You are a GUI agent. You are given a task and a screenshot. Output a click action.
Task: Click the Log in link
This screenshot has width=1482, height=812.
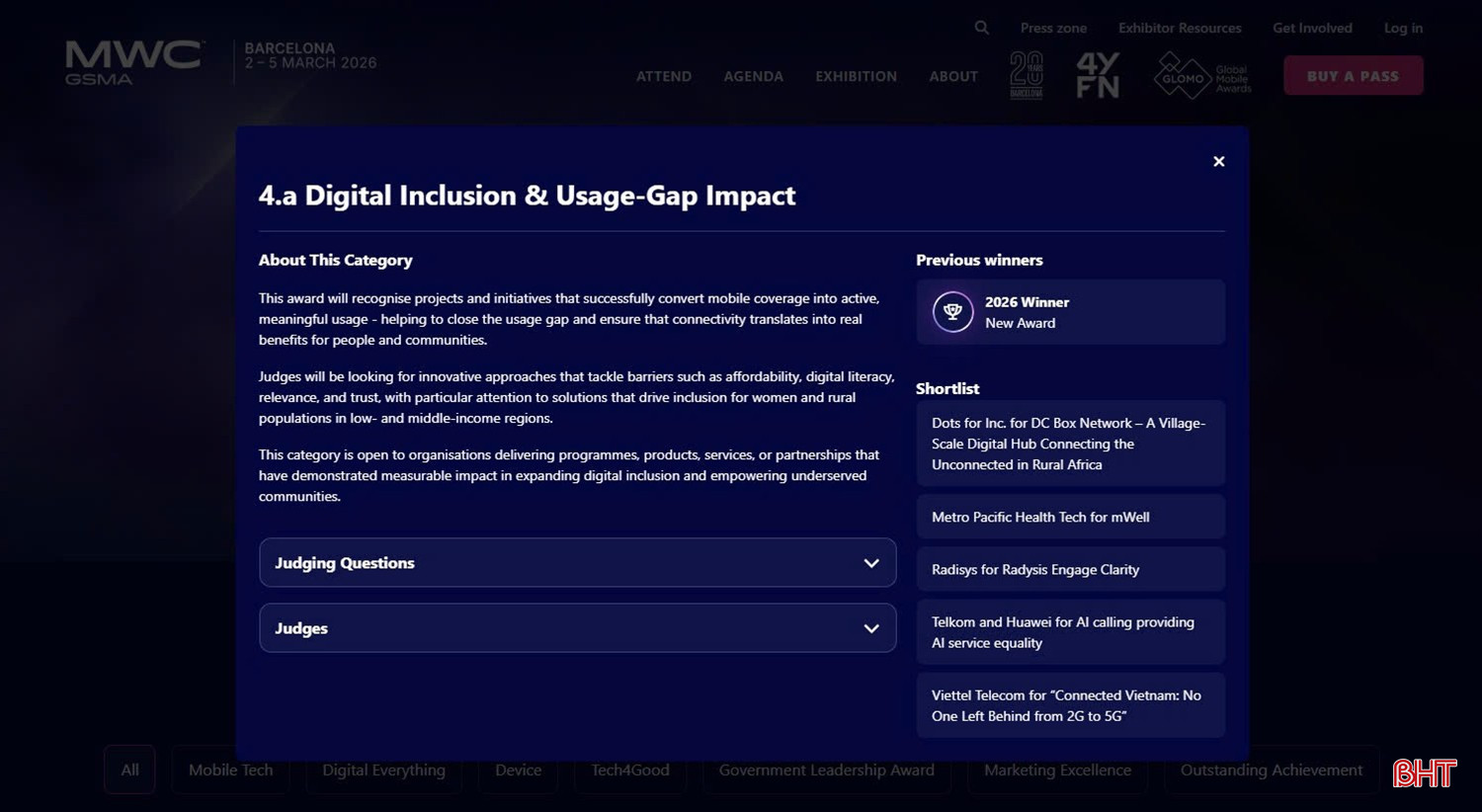pos(1403,28)
